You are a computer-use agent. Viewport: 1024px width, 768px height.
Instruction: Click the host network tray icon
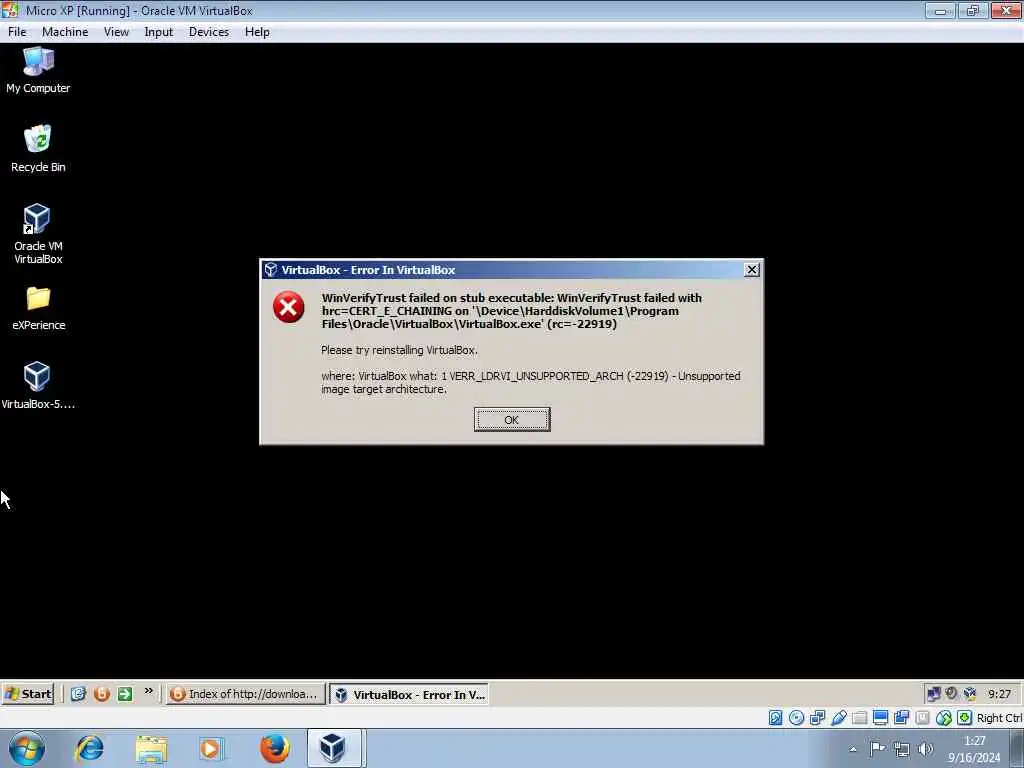coord(902,749)
